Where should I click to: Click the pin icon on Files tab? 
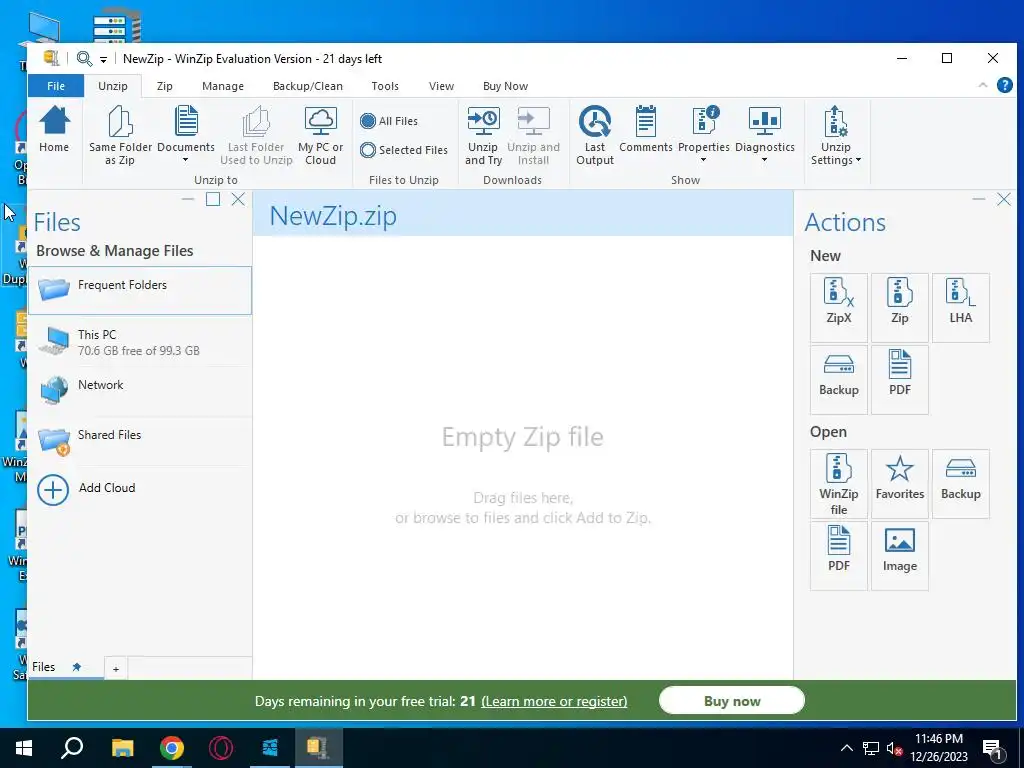(x=76, y=667)
